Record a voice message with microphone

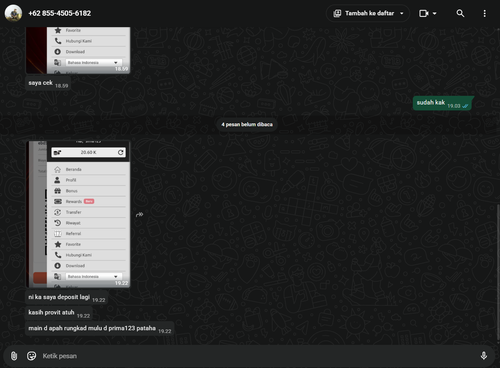(x=484, y=356)
